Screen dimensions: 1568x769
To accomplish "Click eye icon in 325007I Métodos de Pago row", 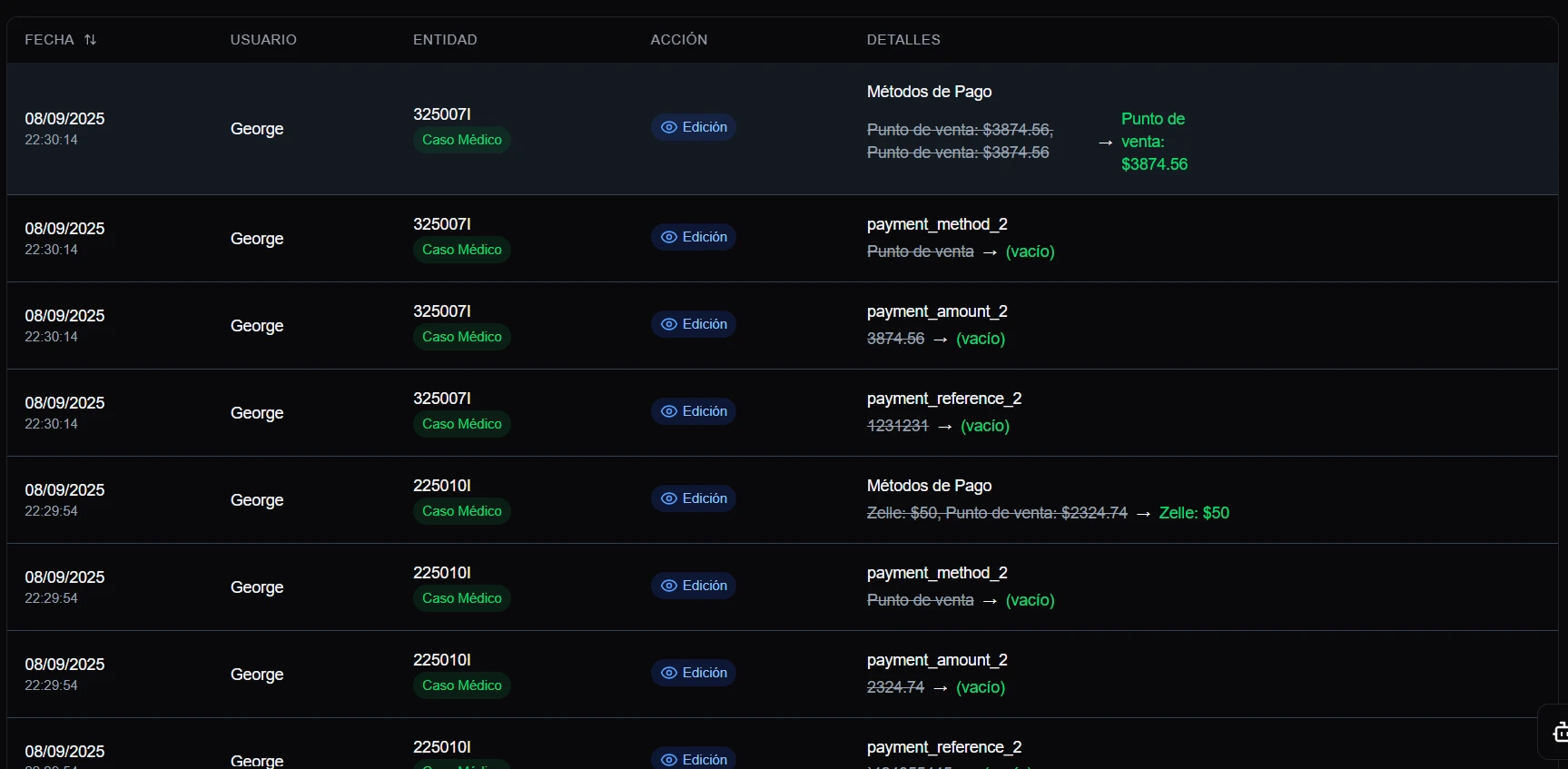I will pyautogui.click(x=669, y=128).
